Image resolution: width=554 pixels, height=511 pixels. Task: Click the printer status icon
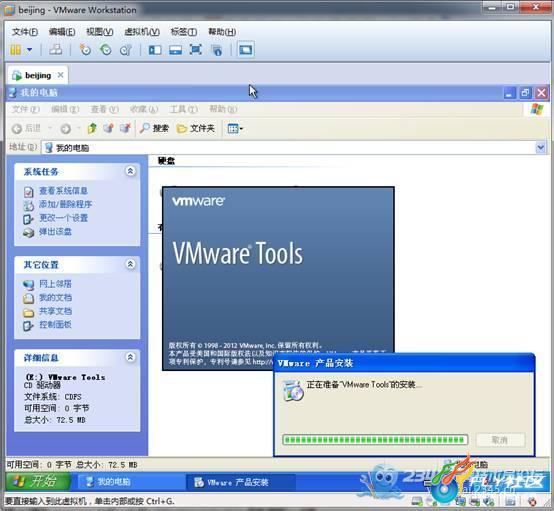tap(475, 501)
